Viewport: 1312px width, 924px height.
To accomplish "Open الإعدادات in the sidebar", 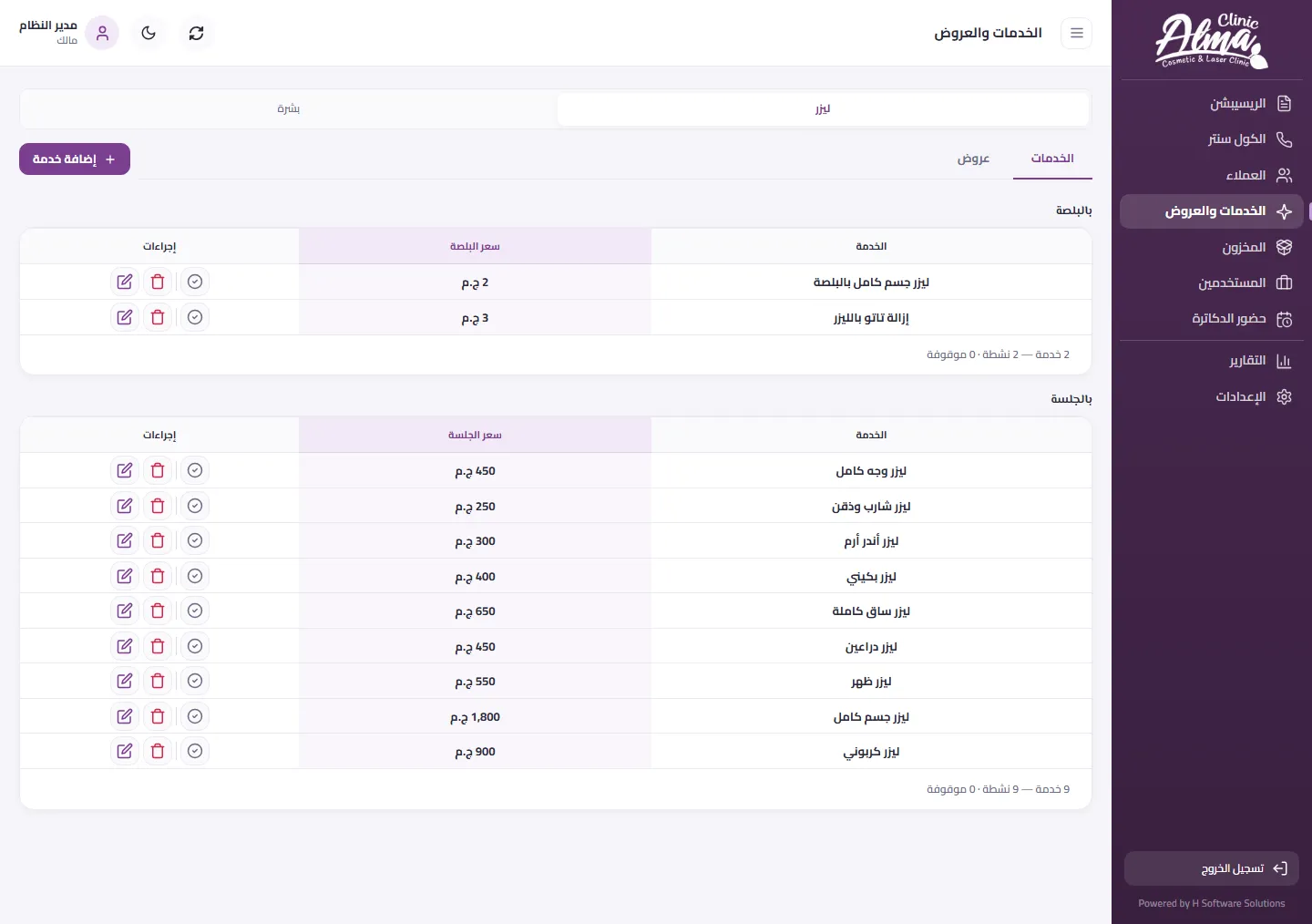I will pyautogui.click(x=1212, y=396).
